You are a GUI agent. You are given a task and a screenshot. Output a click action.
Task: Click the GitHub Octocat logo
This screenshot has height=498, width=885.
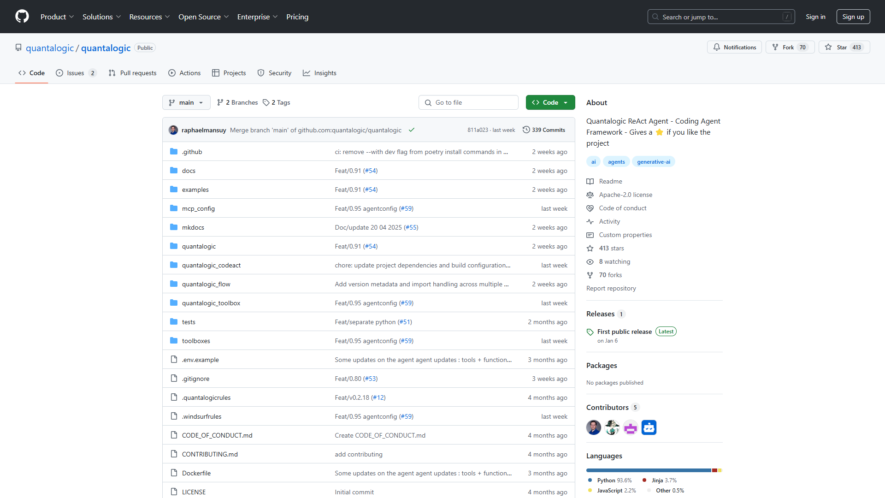22,16
